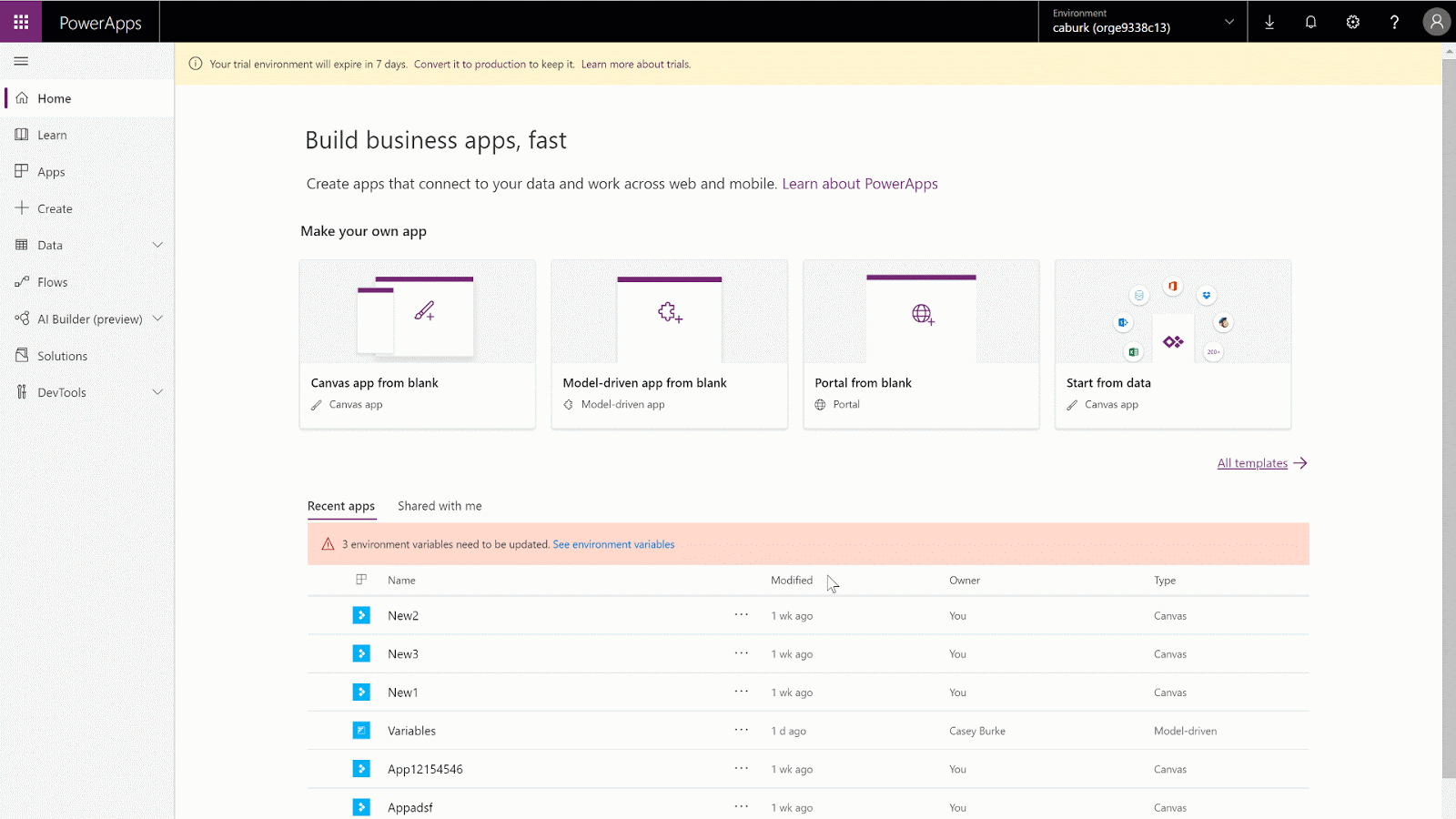Open Learn about PowerApps link
Image resolution: width=1456 pixels, height=819 pixels.
(860, 184)
